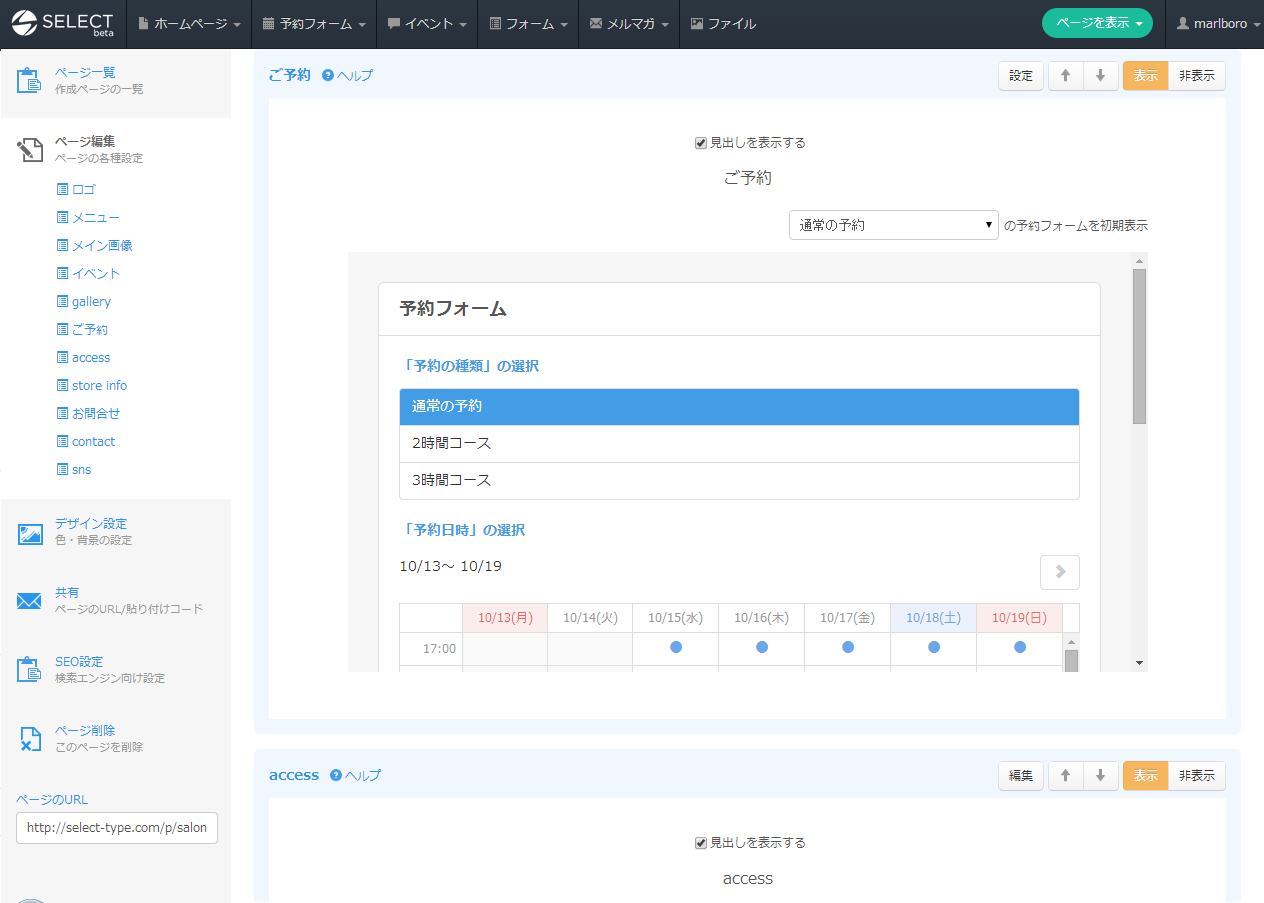Open デザイン設定 image icon in sidebar
Viewport: 1264px width, 903px height.
(29, 533)
